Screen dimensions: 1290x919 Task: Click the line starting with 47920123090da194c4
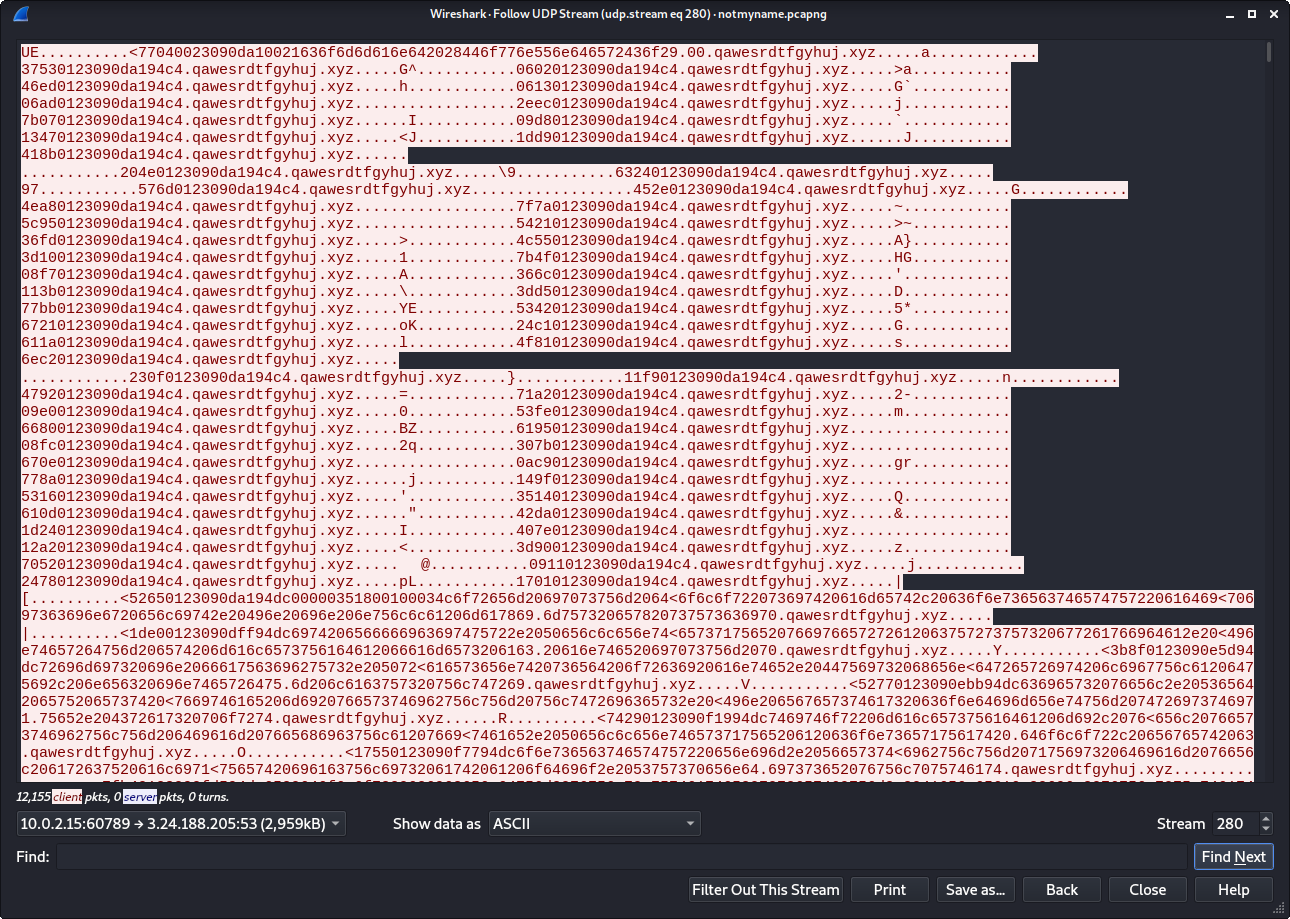[516, 395]
